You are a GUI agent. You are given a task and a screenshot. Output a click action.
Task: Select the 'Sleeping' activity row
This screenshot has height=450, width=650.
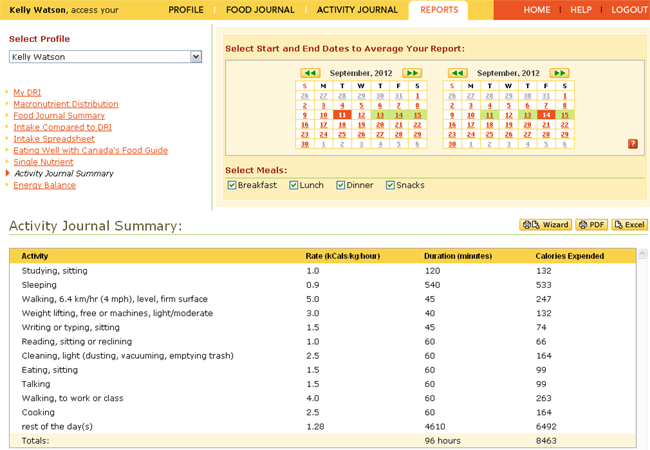click(323, 285)
